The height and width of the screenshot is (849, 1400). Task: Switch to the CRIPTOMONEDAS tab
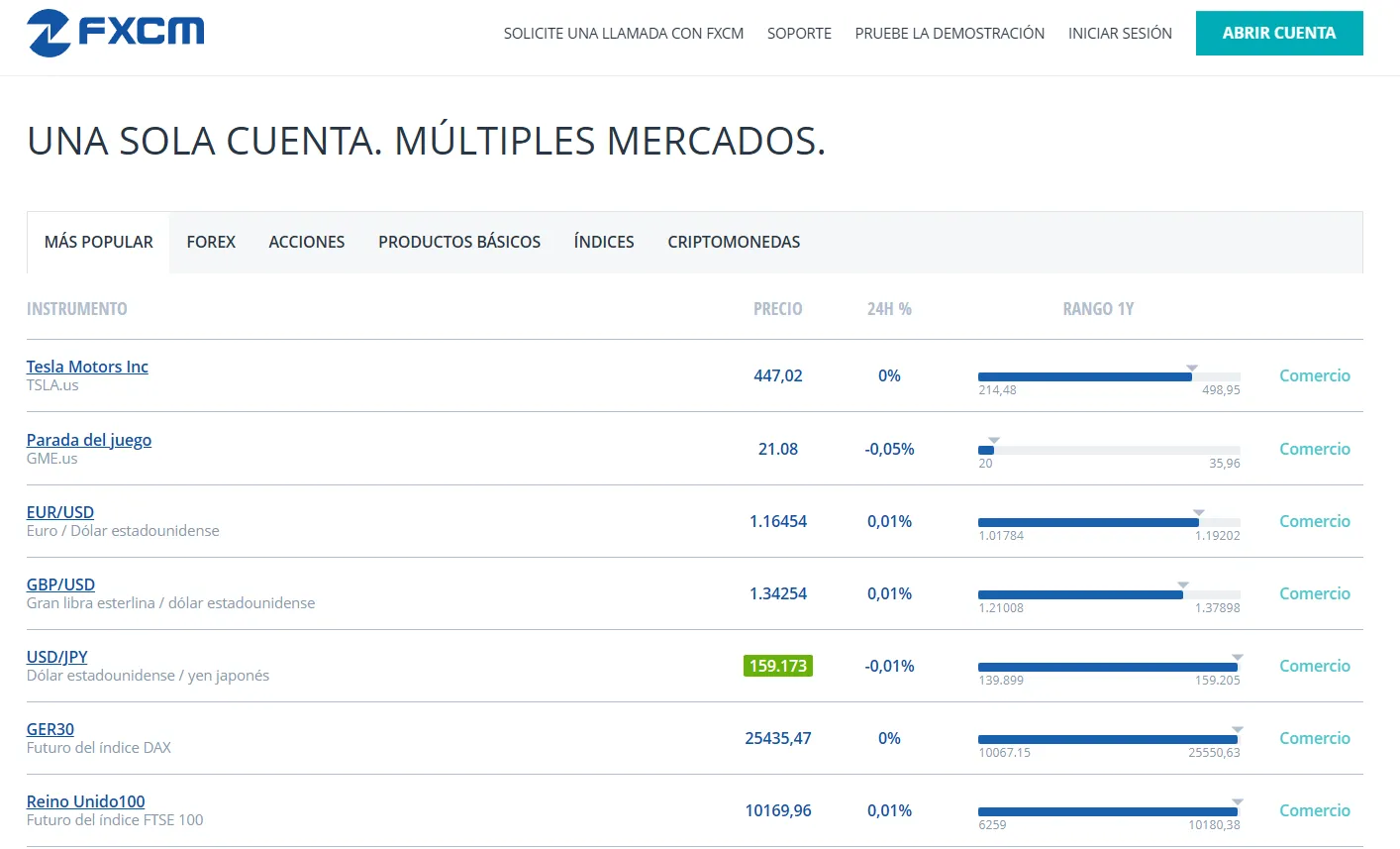point(734,242)
